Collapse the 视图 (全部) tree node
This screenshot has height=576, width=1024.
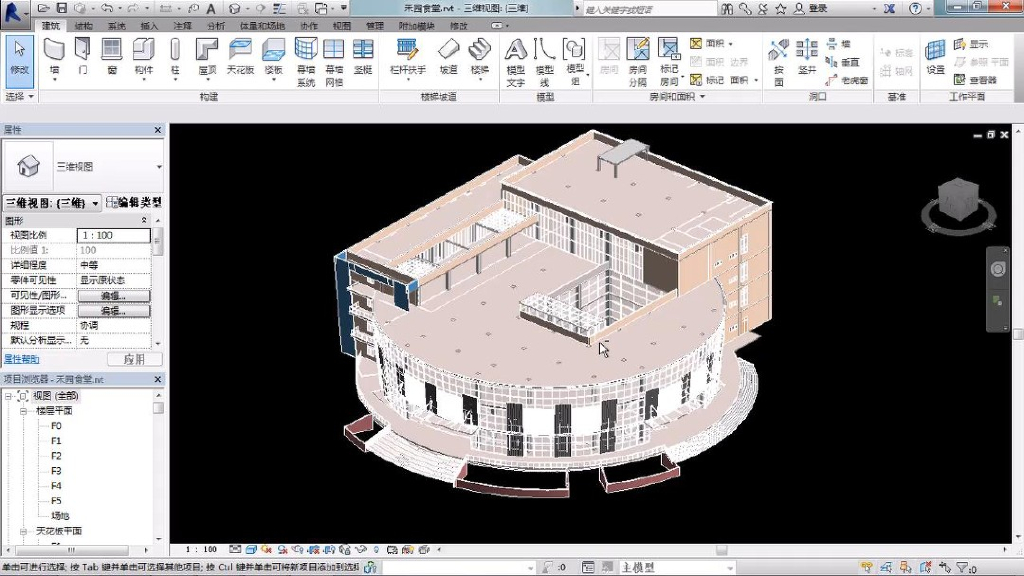coord(8,396)
